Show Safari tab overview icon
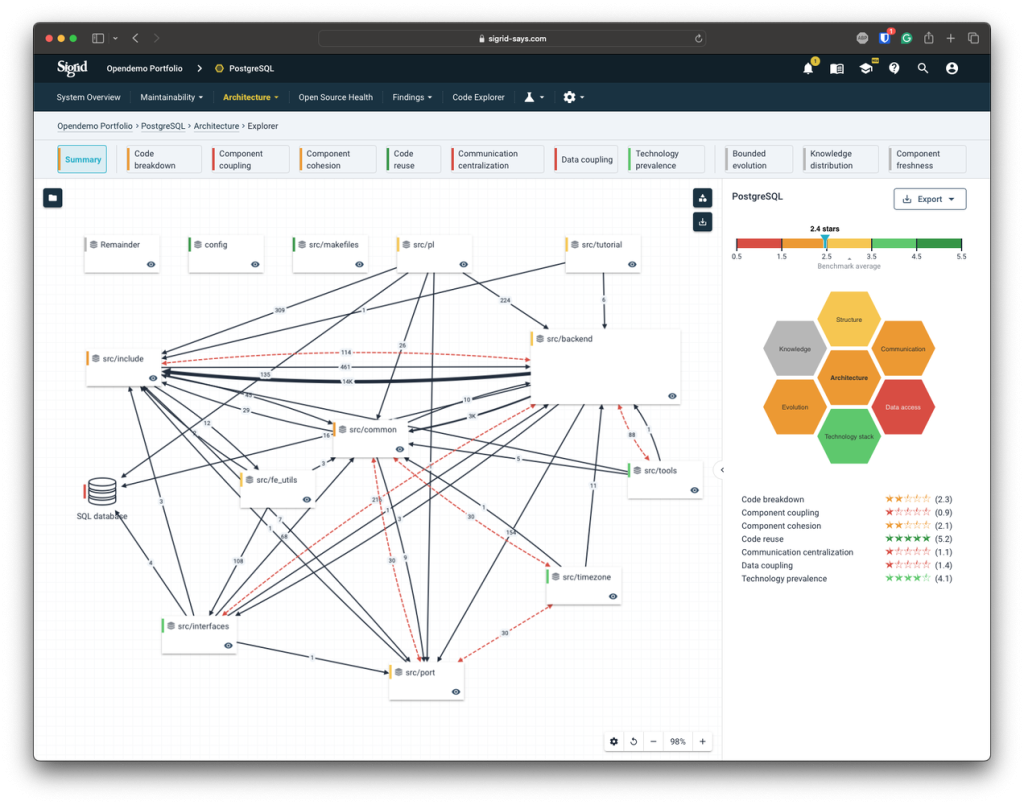Screen dimensions: 1024x805 (x=973, y=39)
